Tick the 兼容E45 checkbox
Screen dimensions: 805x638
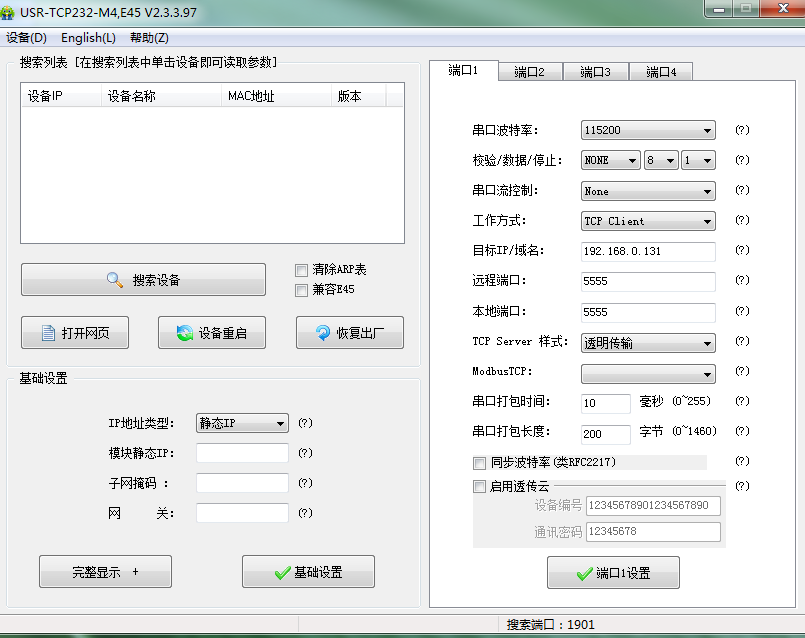tap(301, 290)
